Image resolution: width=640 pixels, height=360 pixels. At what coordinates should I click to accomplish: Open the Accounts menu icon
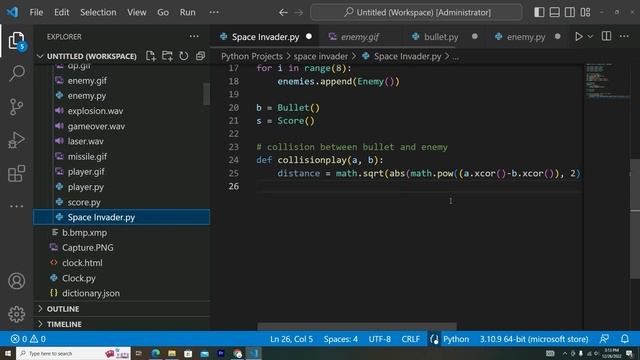(x=16, y=281)
